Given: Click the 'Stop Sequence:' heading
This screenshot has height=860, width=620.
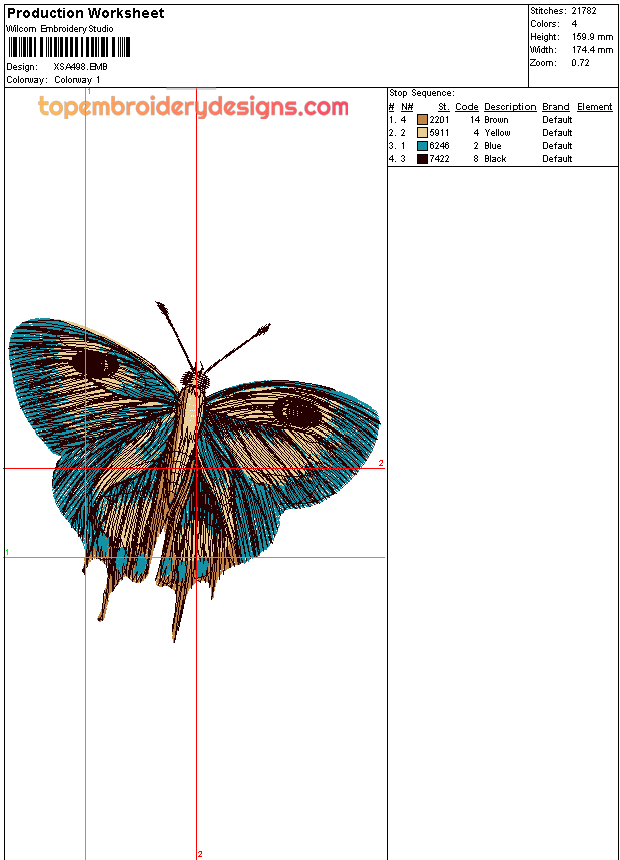Looking at the screenshot, I should tap(422, 93).
